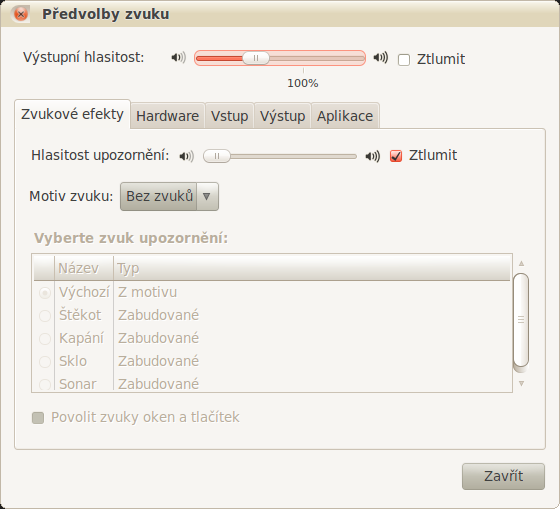The width and height of the screenshot is (560, 509).
Task: Click the scrollbar up arrow of sound list
Action: pyautogui.click(x=521, y=264)
